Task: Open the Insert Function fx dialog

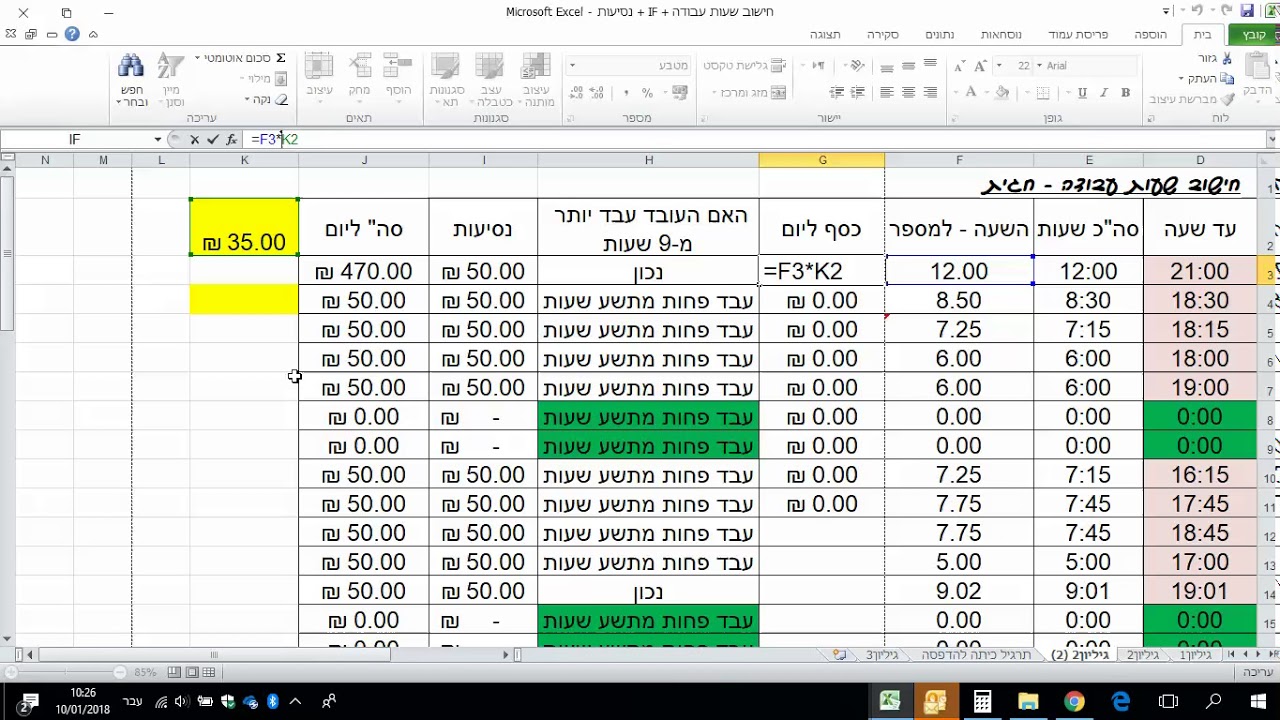Action: [231, 139]
